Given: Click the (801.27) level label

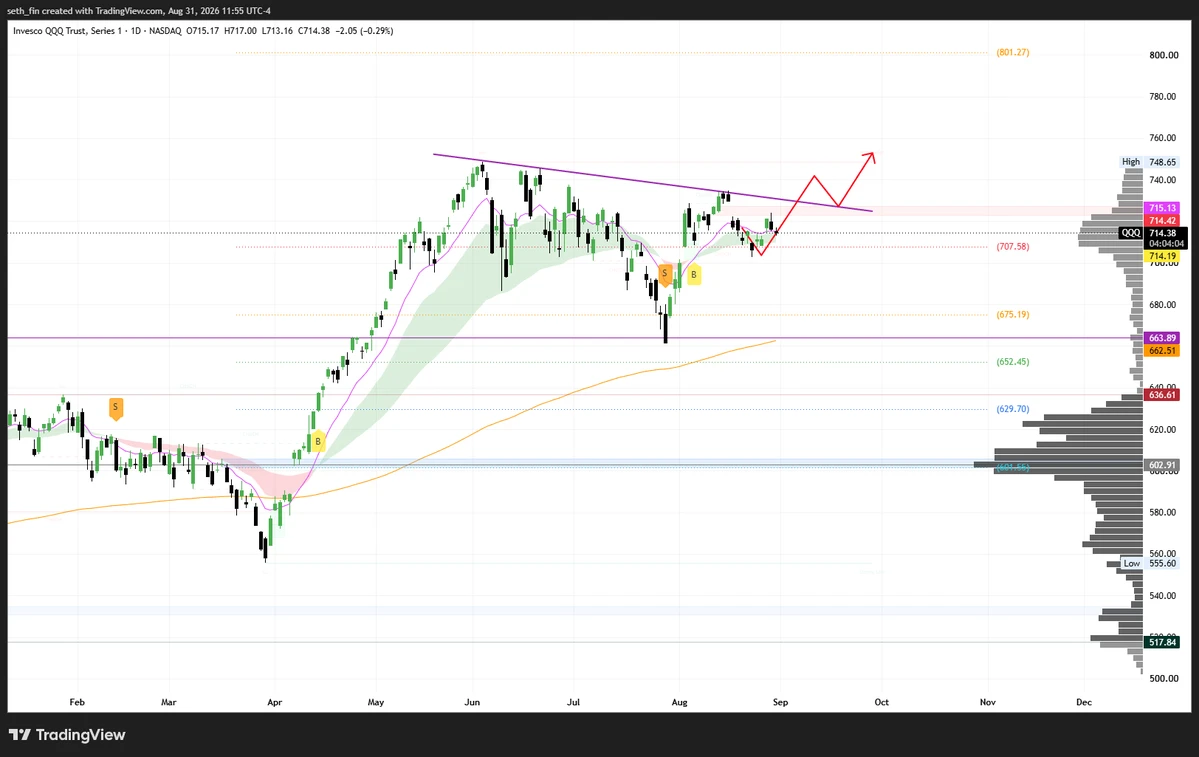Looking at the screenshot, I should click(x=1012, y=53).
